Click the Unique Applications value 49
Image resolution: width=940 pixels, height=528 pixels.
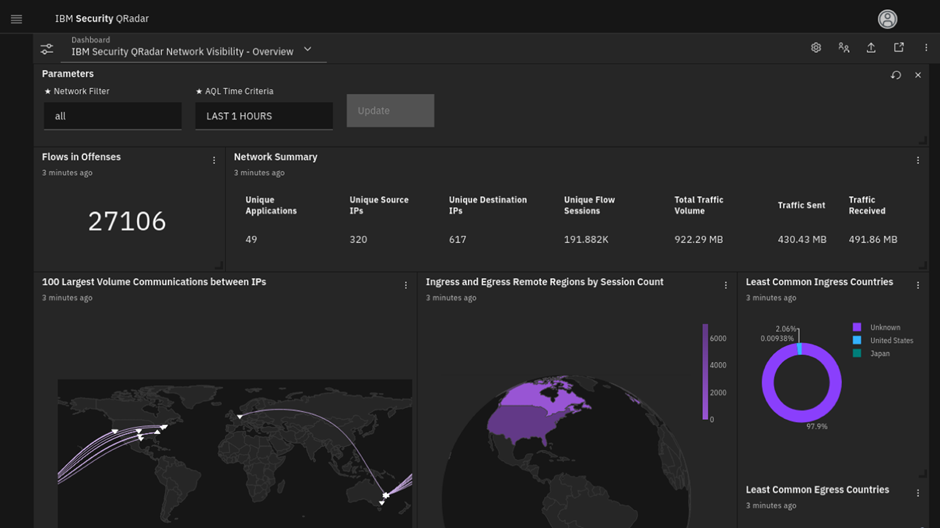click(251, 240)
